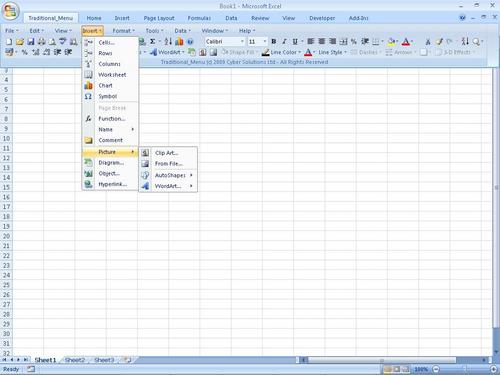The image size is (500, 375).
Task: Click the Office Button orb
Action: click(x=11, y=11)
